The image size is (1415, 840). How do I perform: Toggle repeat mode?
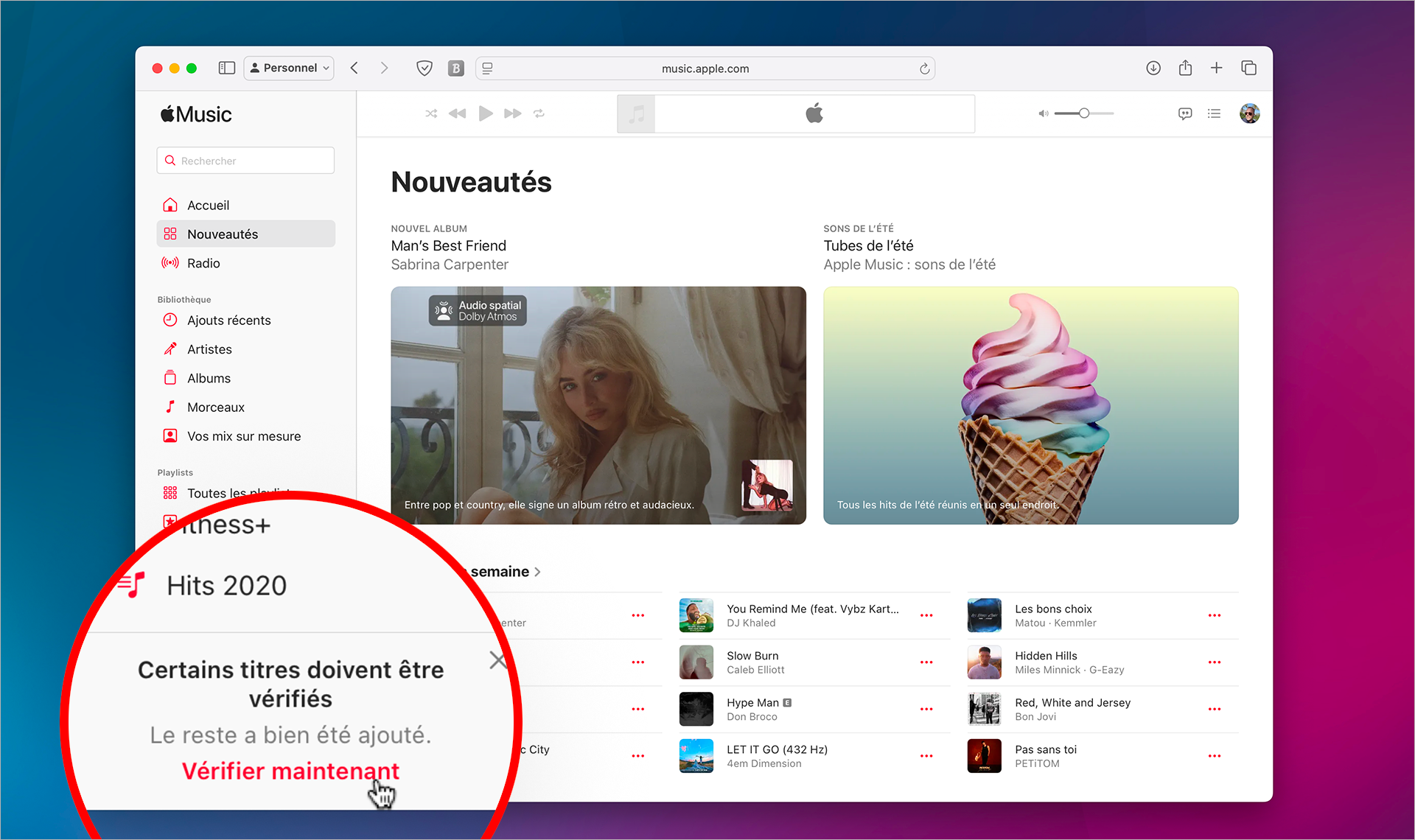[539, 113]
